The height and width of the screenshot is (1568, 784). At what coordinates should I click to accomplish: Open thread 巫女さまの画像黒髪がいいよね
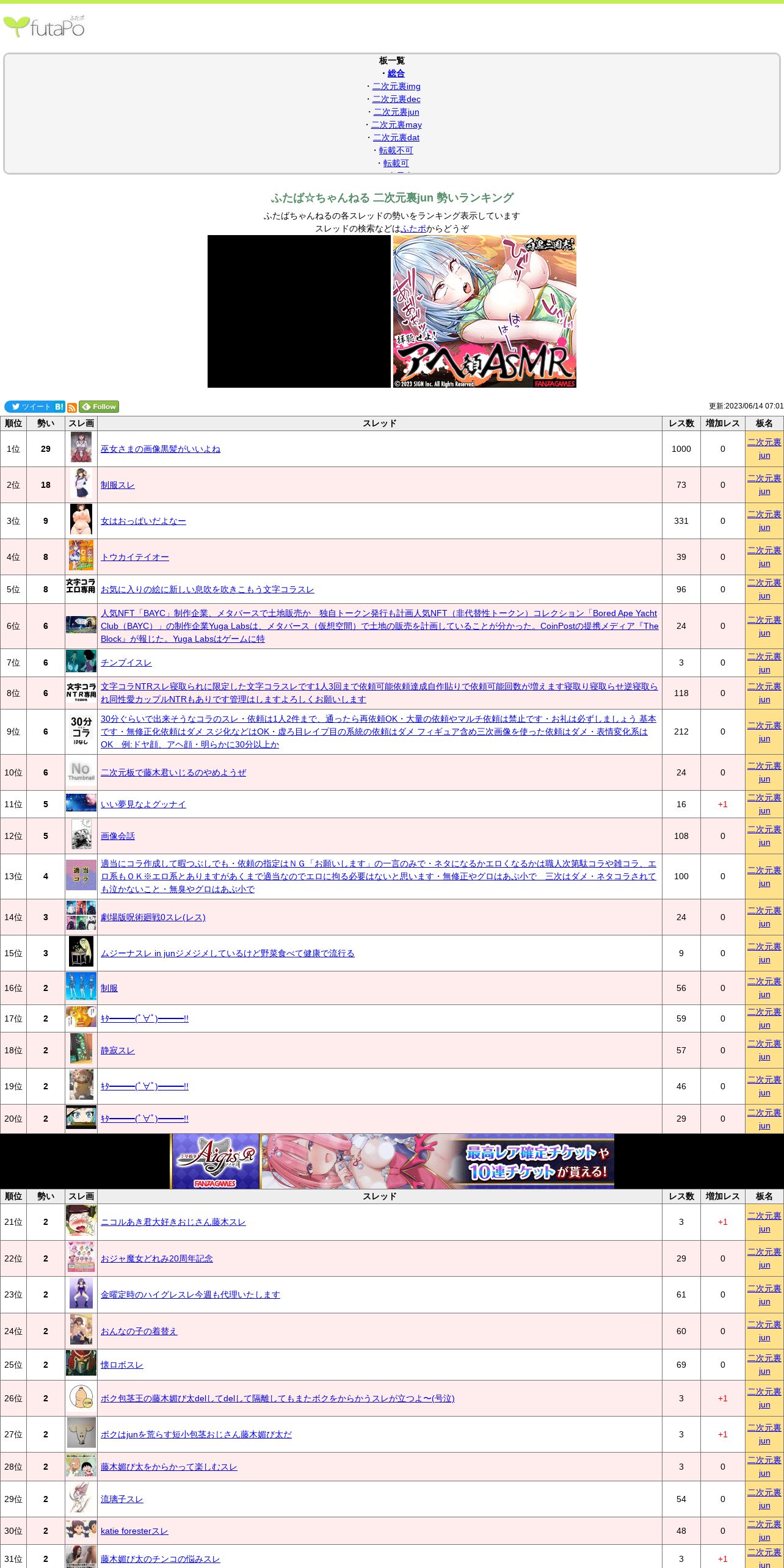(161, 449)
